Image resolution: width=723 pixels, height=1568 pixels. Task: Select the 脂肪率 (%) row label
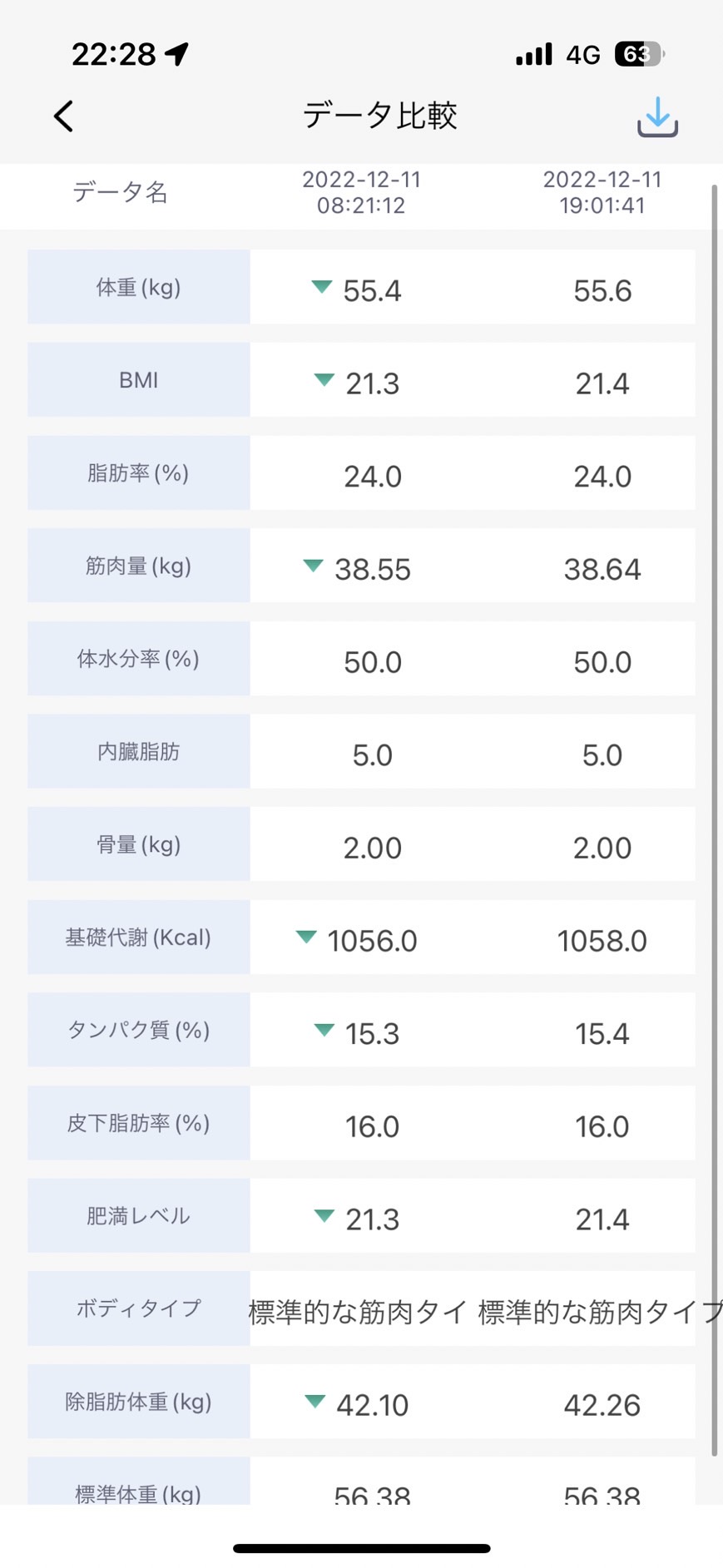[139, 472]
